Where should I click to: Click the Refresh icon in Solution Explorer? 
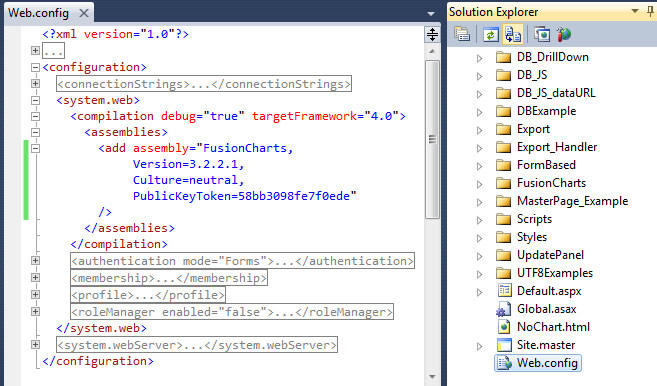(490, 34)
